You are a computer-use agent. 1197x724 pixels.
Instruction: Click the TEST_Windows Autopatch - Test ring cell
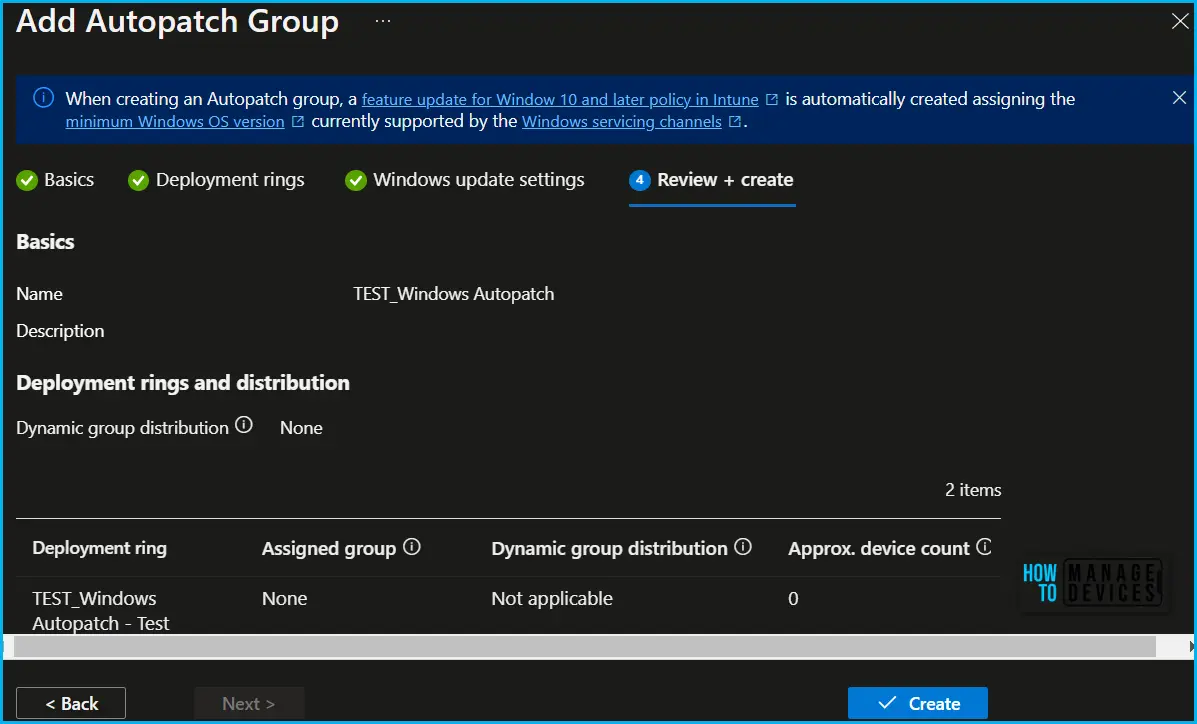click(101, 611)
